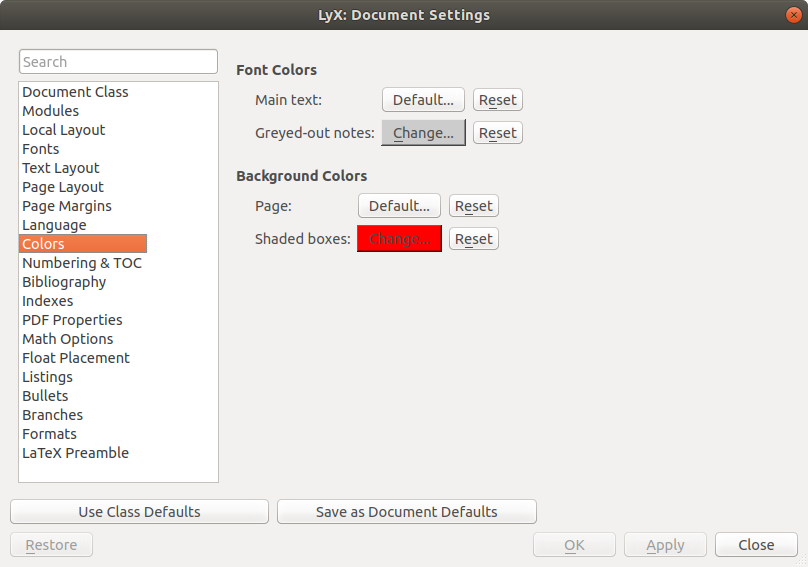The width and height of the screenshot is (808, 567).
Task: Click Default button for Main text color
Action: pyautogui.click(x=423, y=100)
